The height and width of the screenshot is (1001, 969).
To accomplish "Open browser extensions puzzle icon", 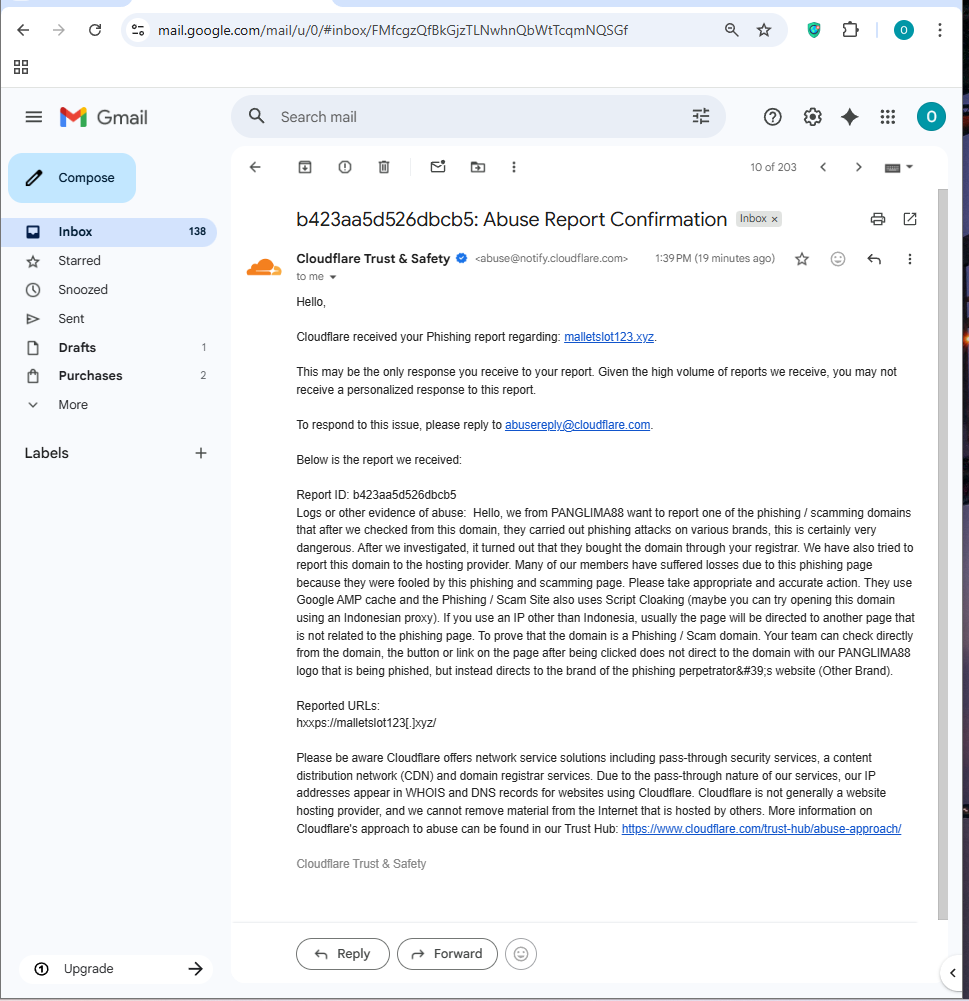I will coord(850,30).
